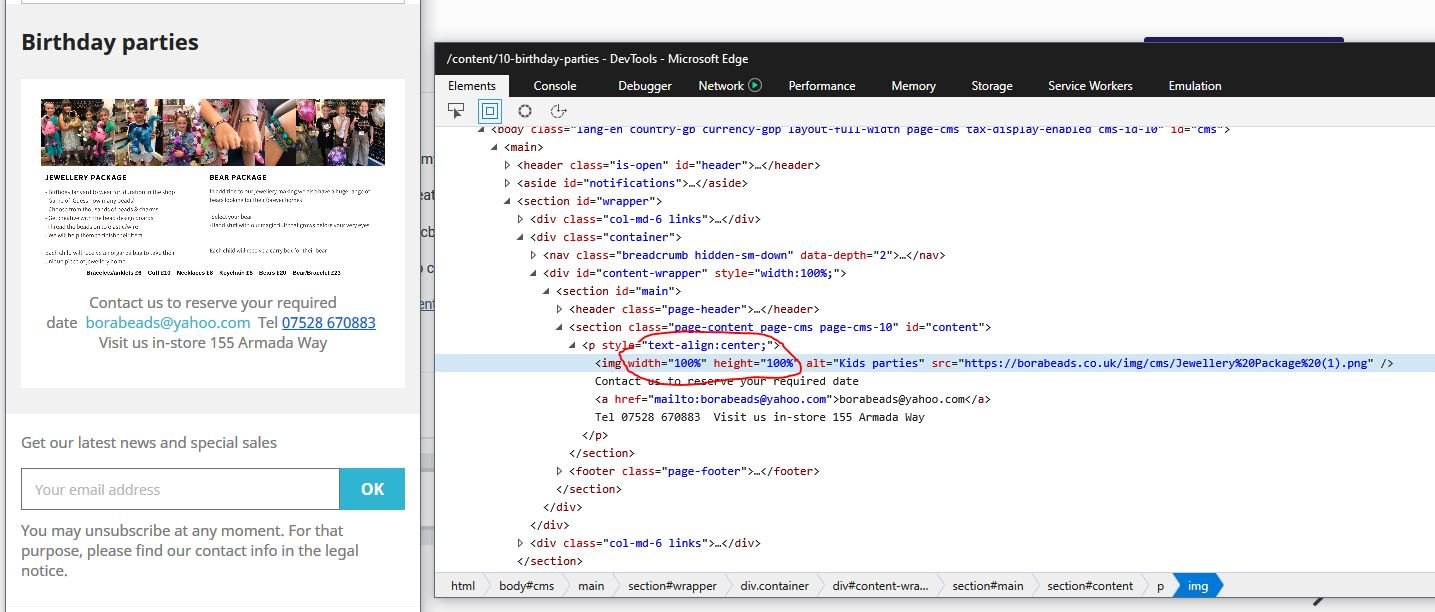Click the div#content-wra... breadcrumb item
1435x612 pixels.
881,586
